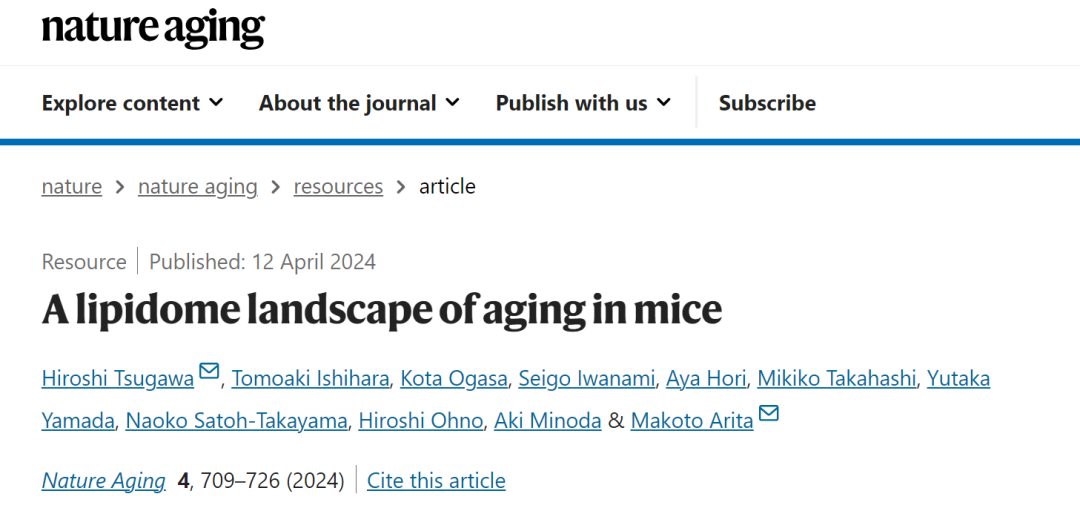1080x511 pixels.
Task: Click envelope icon beside Hiroshi Tsugawa
Action: 208,372
